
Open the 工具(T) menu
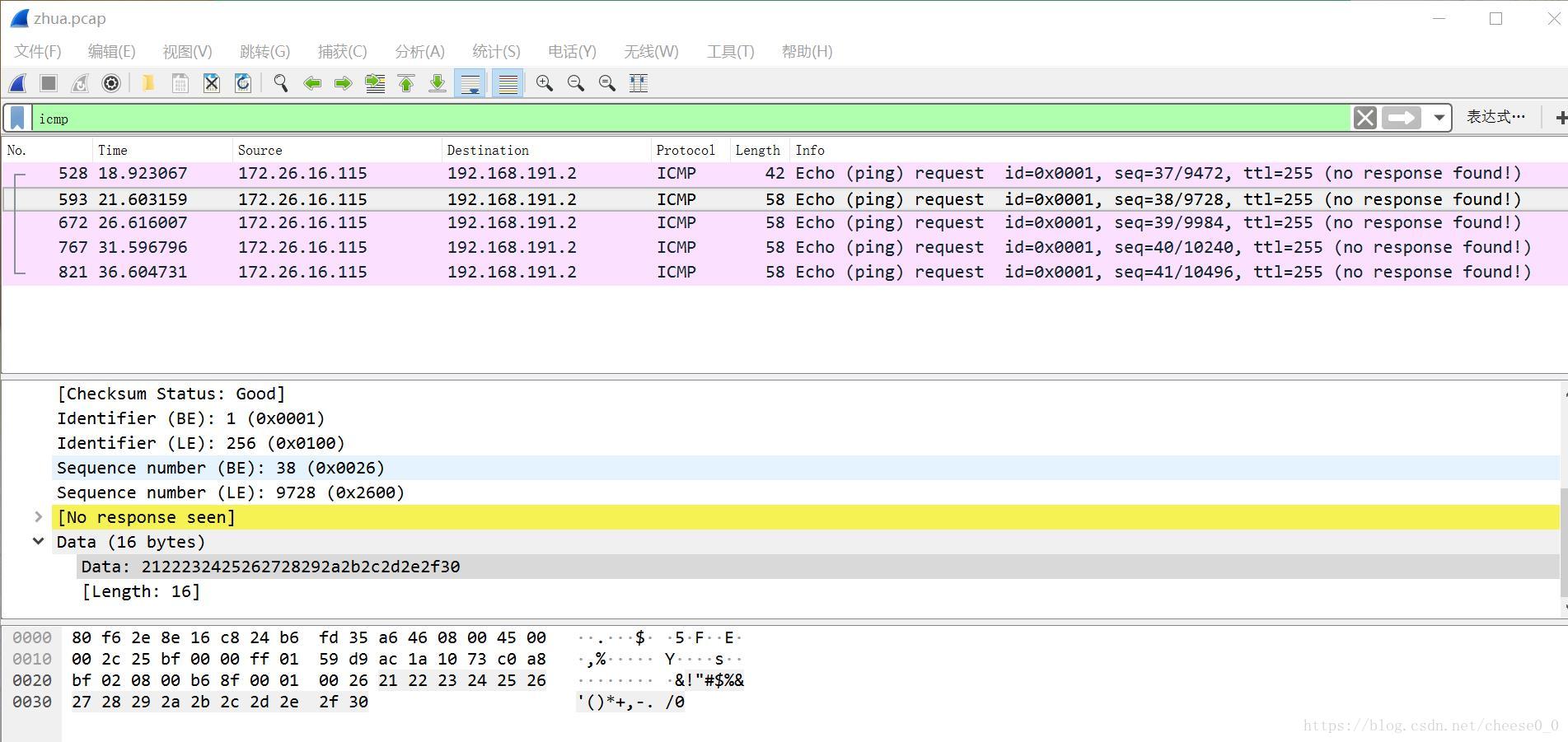click(730, 51)
